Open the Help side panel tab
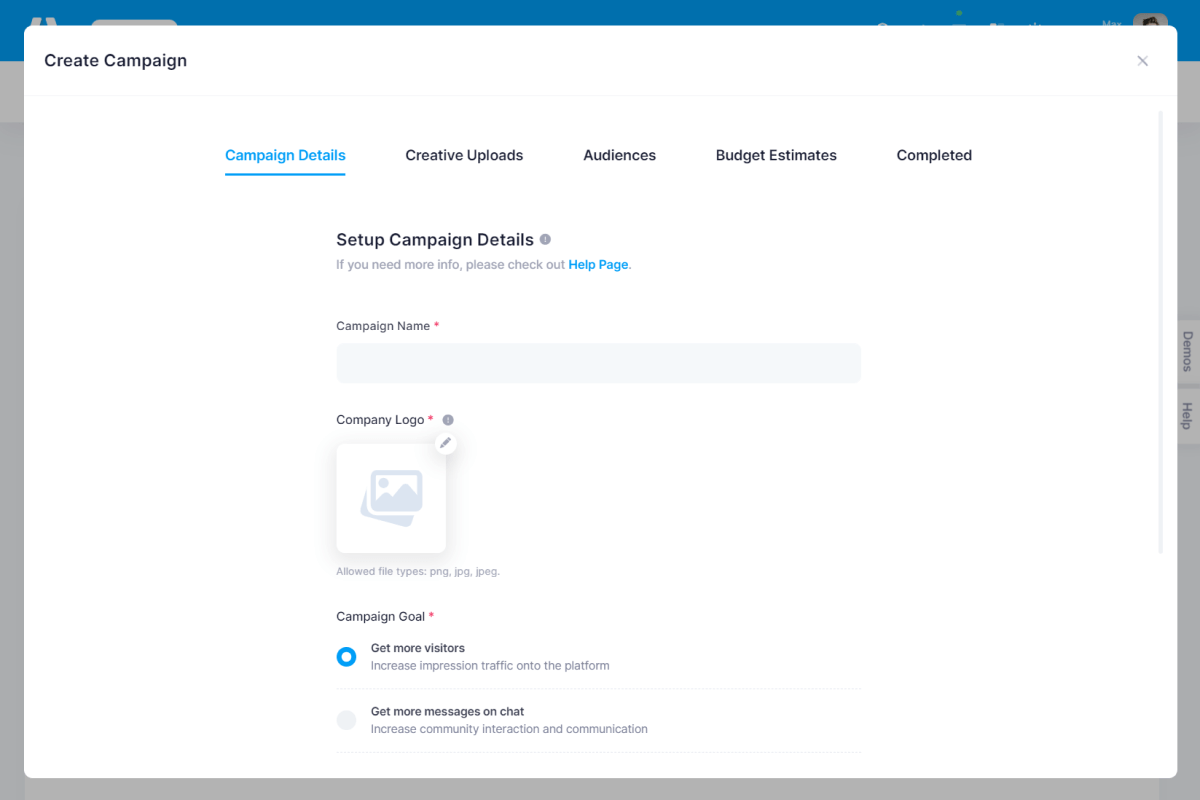Screen dimensions: 1200x800 tap(1187, 416)
